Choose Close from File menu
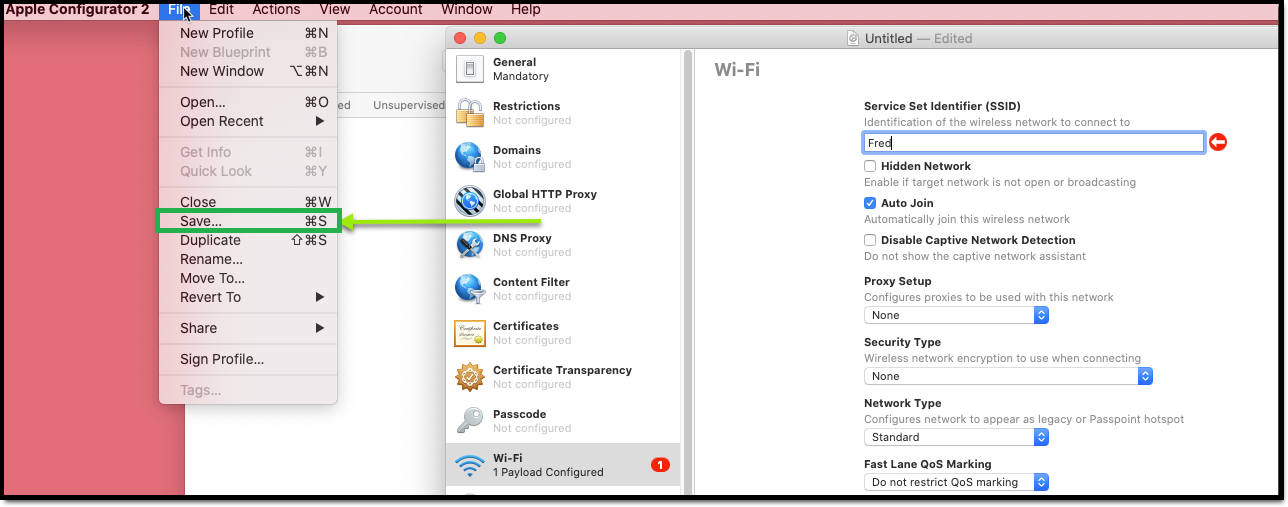1288x507 pixels. point(248,202)
